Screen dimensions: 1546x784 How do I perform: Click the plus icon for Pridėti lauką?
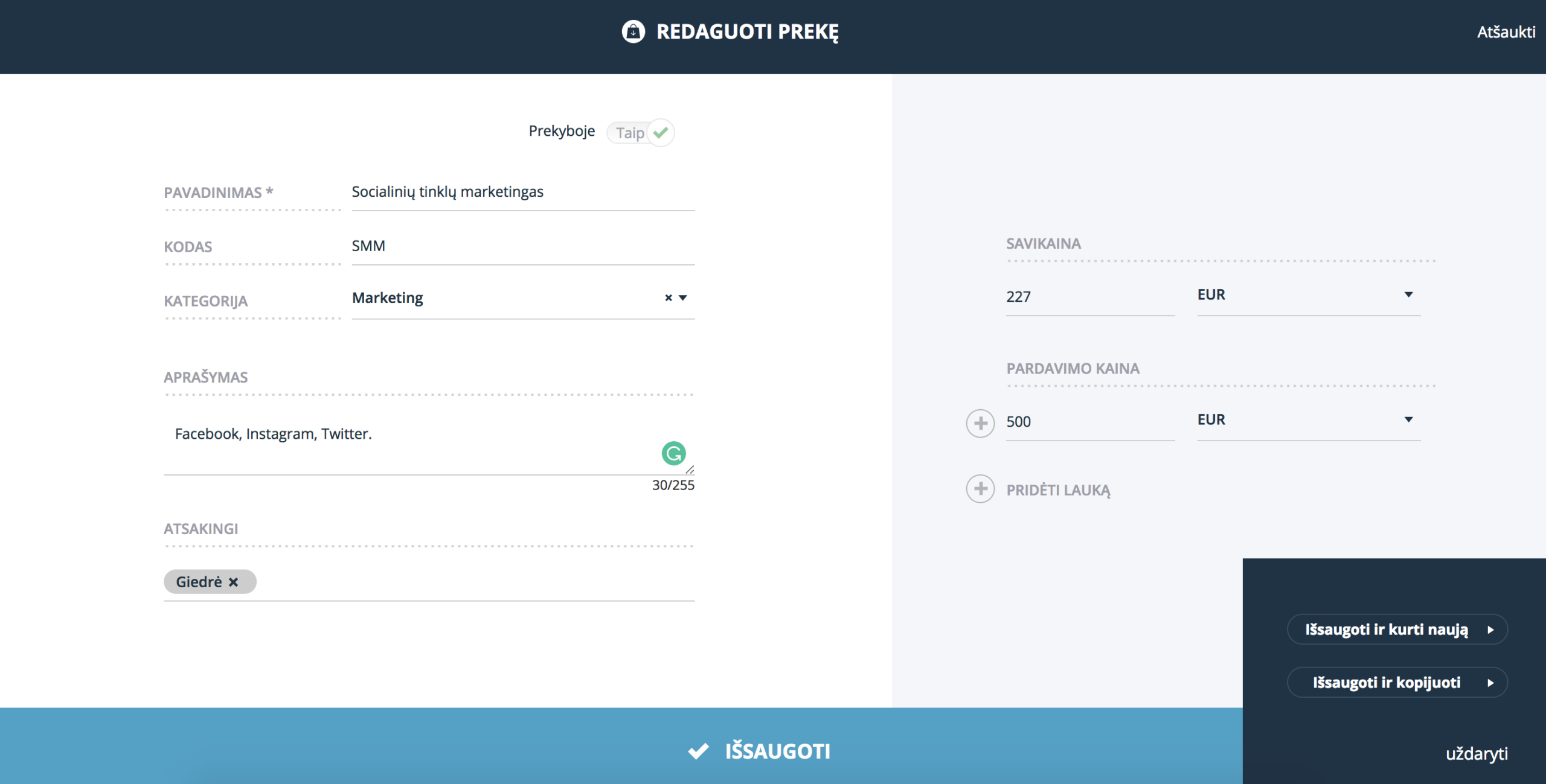point(980,489)
